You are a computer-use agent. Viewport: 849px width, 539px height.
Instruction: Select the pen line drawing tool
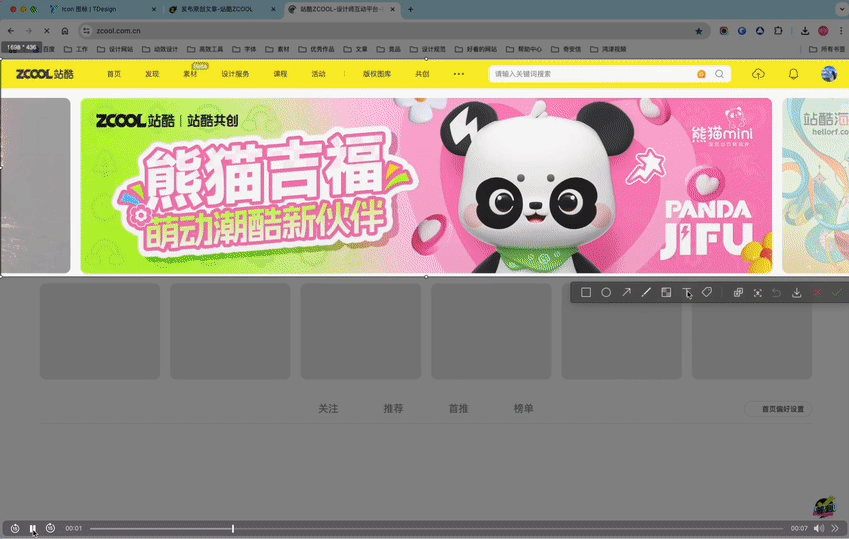click(646, 293)
